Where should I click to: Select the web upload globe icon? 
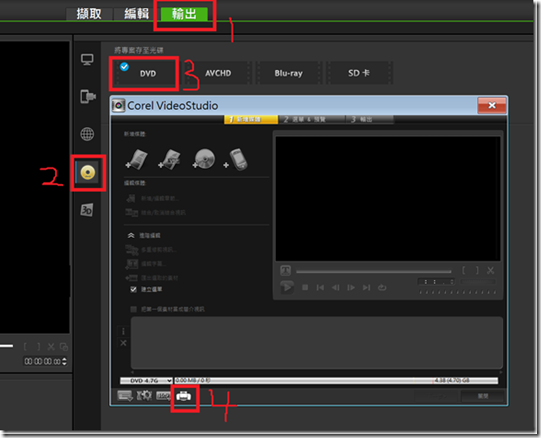pos(87,134)
